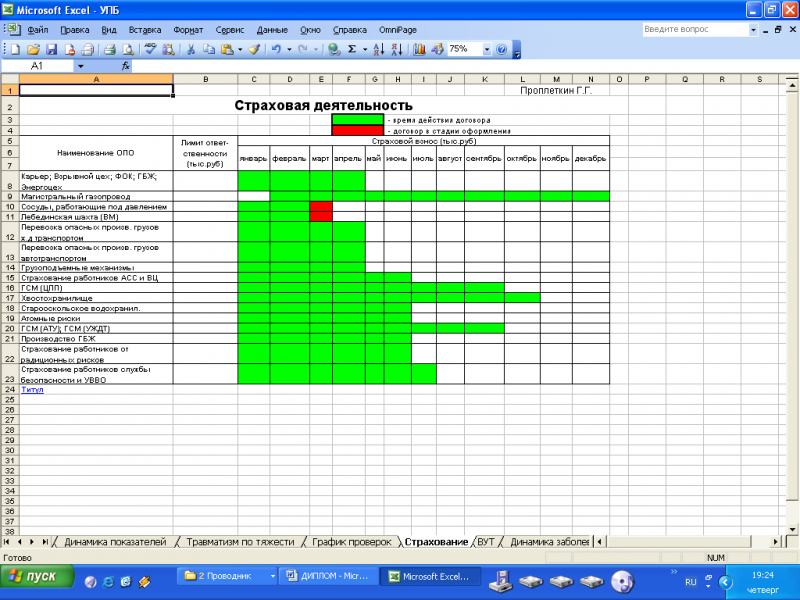The image size is (800, 600).
Task: Switch to ДИПЛОМ Microsoft Word taskbar button
Action: coord(329,576)
